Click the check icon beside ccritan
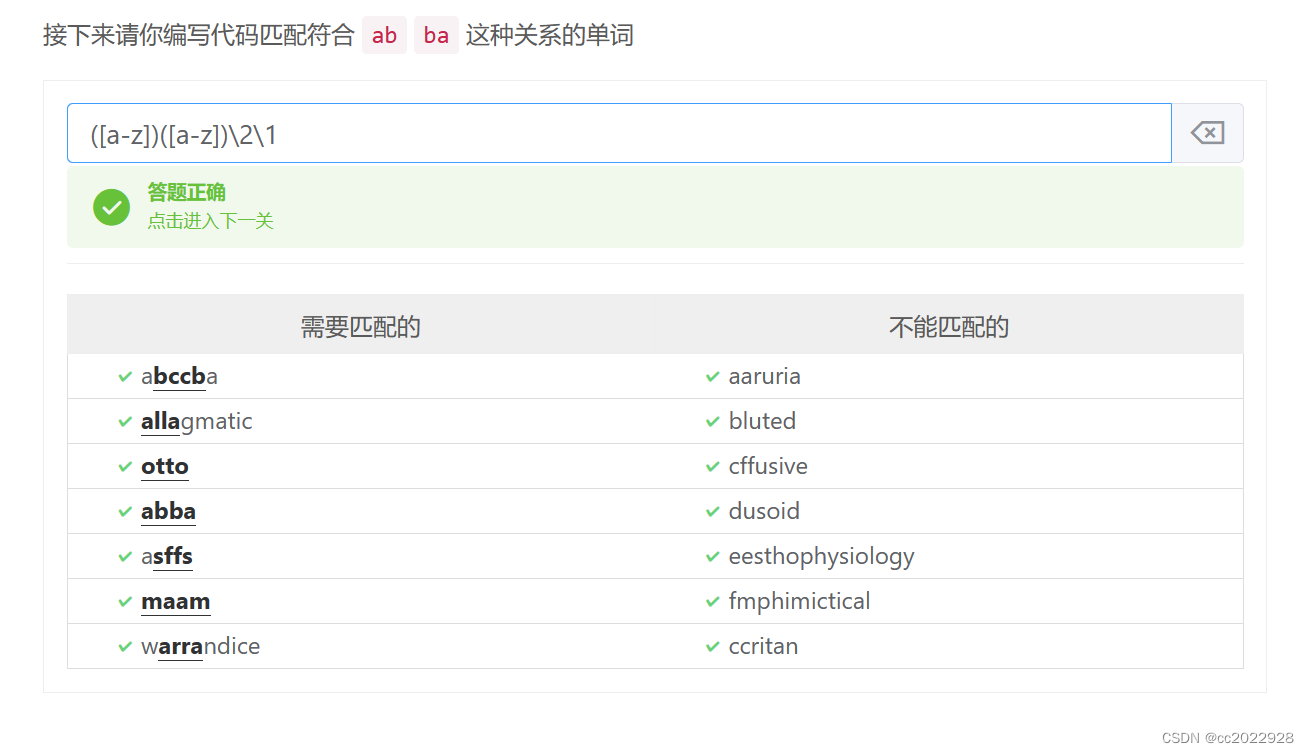This screenshot has width=1309, height=753. point(713,646)
